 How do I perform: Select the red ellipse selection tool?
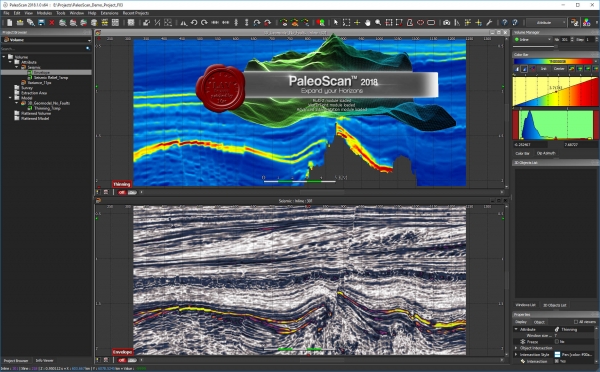coord(420,23)
